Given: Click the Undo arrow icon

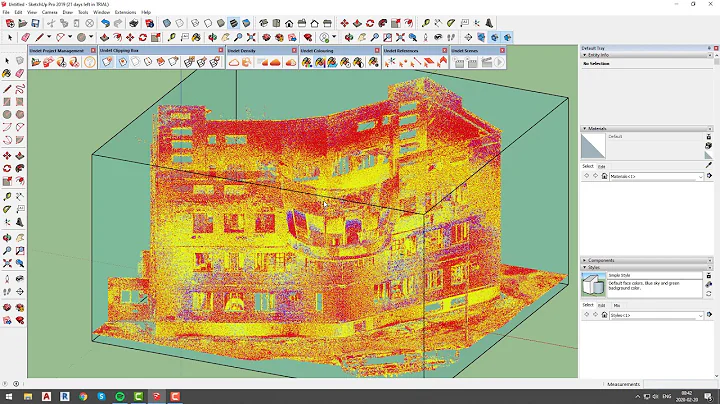Looking at the screenshot, I should tap(106, 23).
